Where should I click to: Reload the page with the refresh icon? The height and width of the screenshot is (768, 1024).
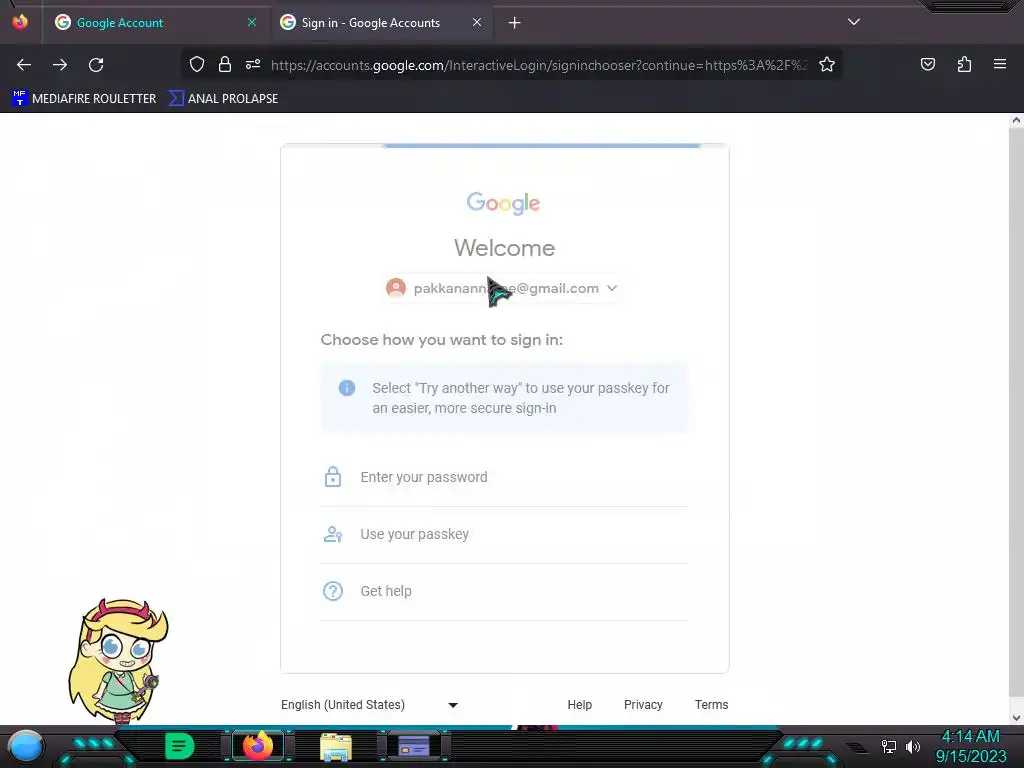pyautogui.click(x=96, y=65)
